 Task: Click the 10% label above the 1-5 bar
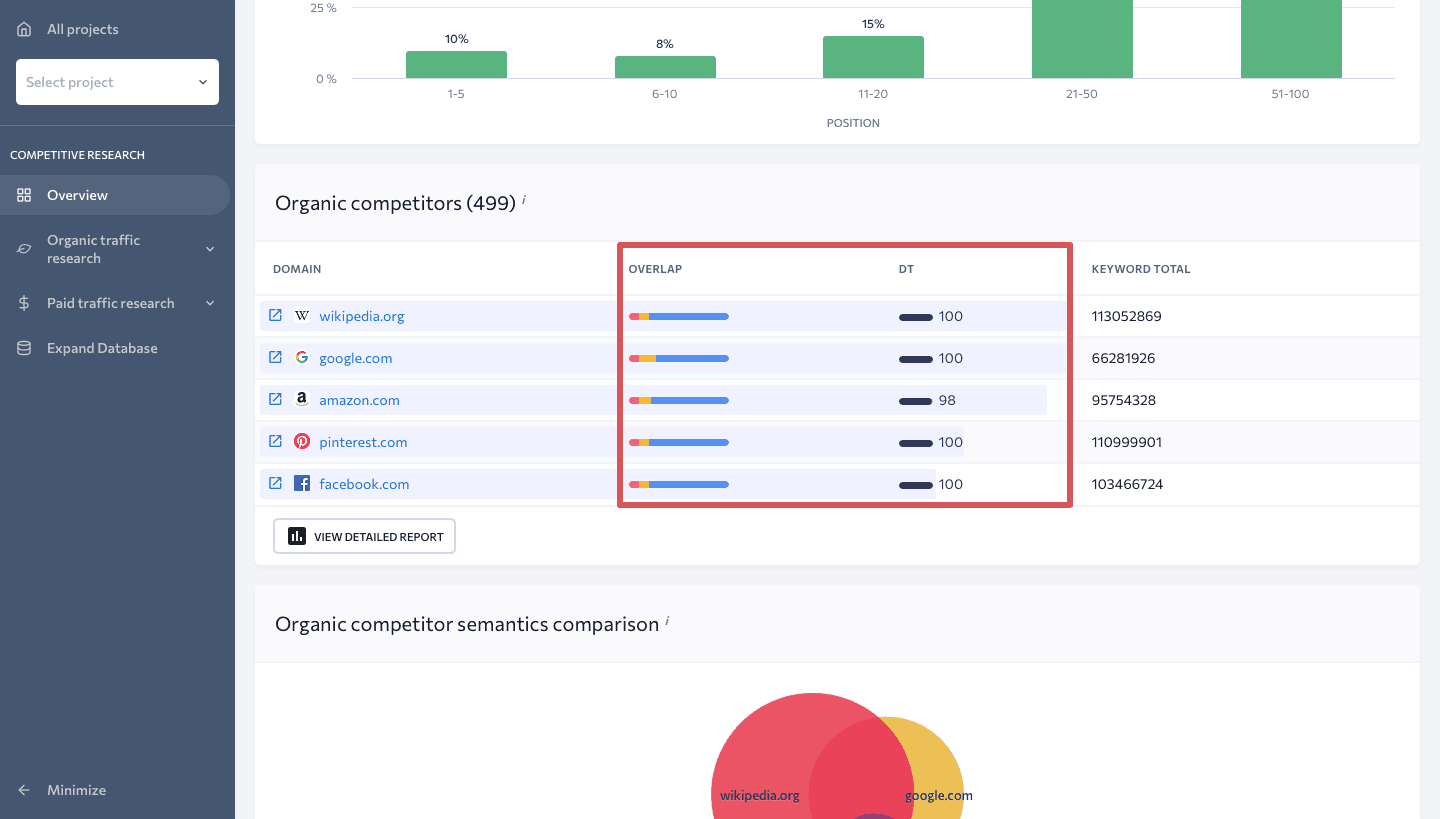click(x=457, y=39)
